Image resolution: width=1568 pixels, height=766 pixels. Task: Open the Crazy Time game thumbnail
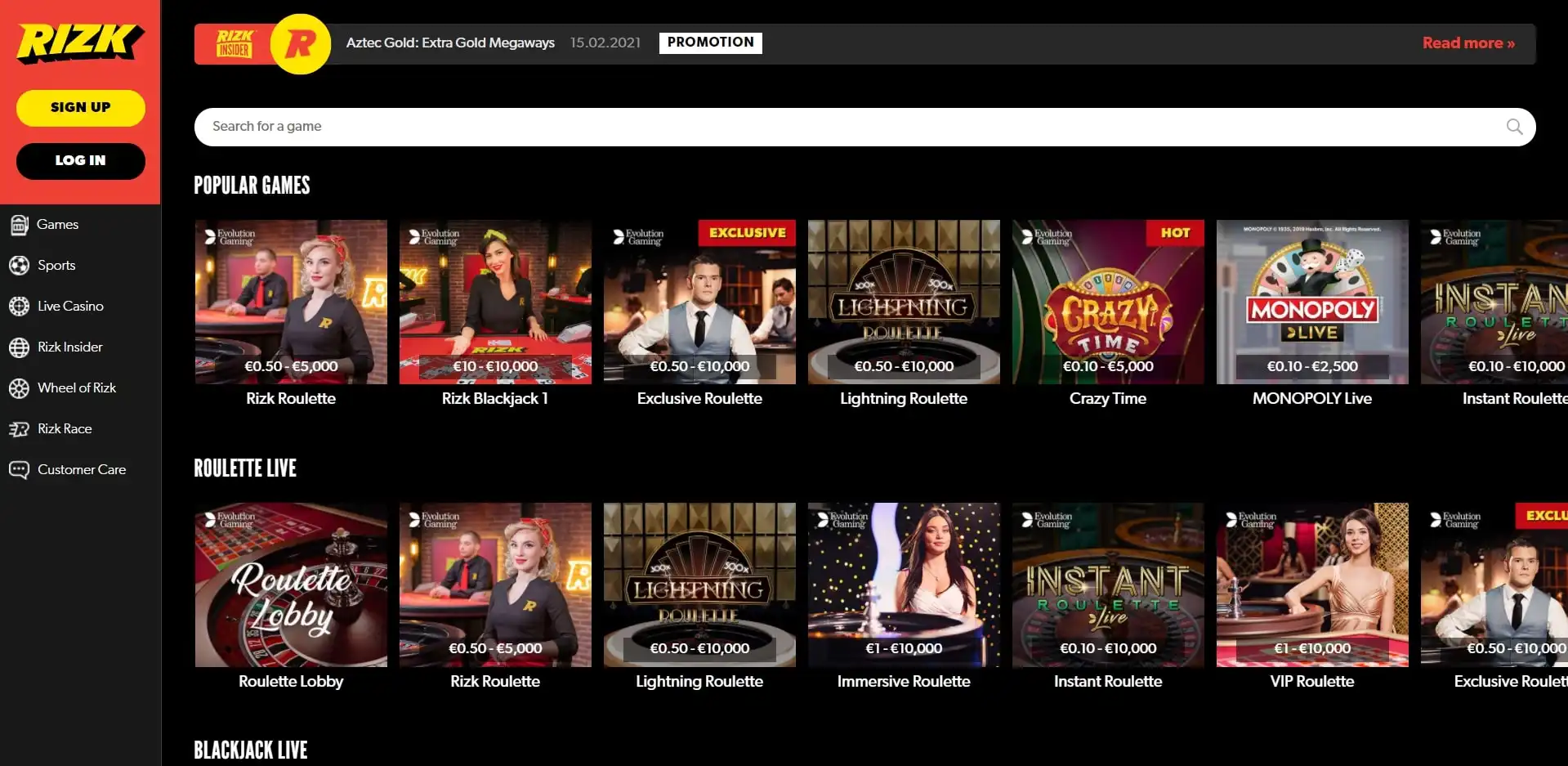(x=1107, y=302)
